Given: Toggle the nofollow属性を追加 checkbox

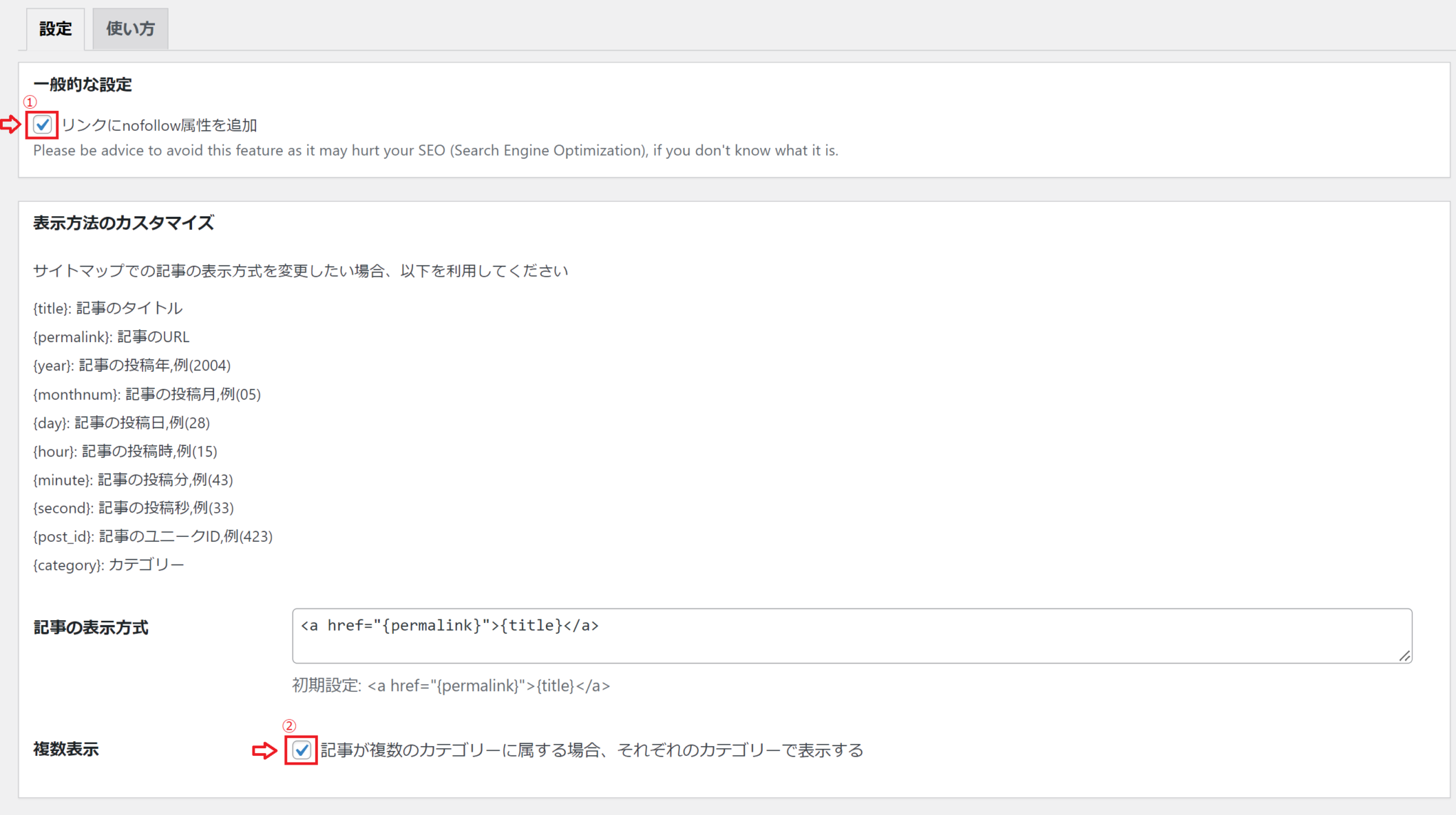Looking at the screenshot, I should pos(43,125).
